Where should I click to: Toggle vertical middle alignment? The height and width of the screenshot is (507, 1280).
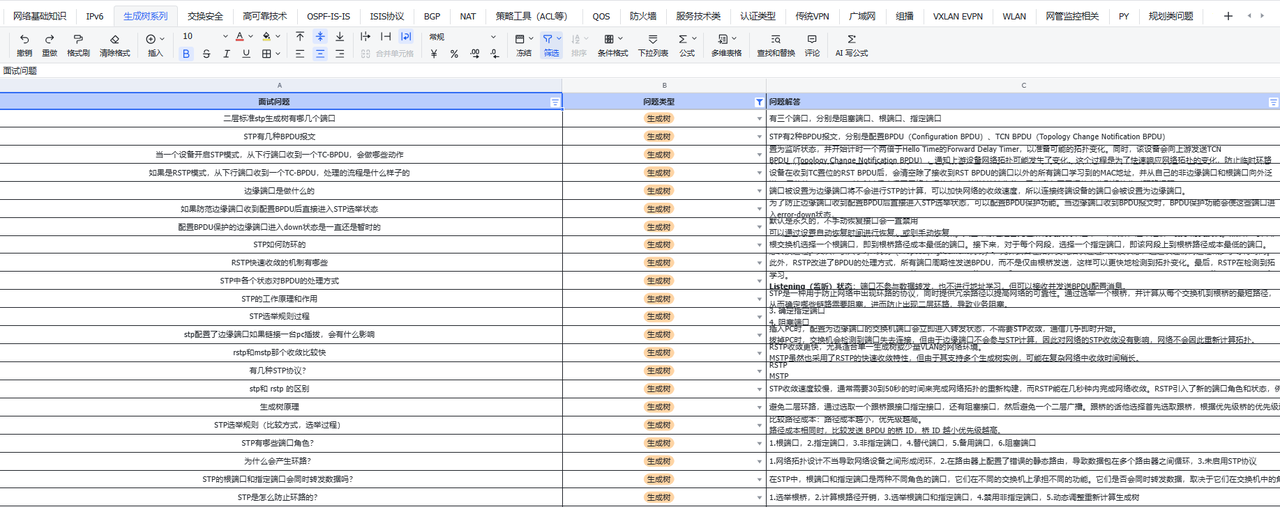(x=320, y=36)
